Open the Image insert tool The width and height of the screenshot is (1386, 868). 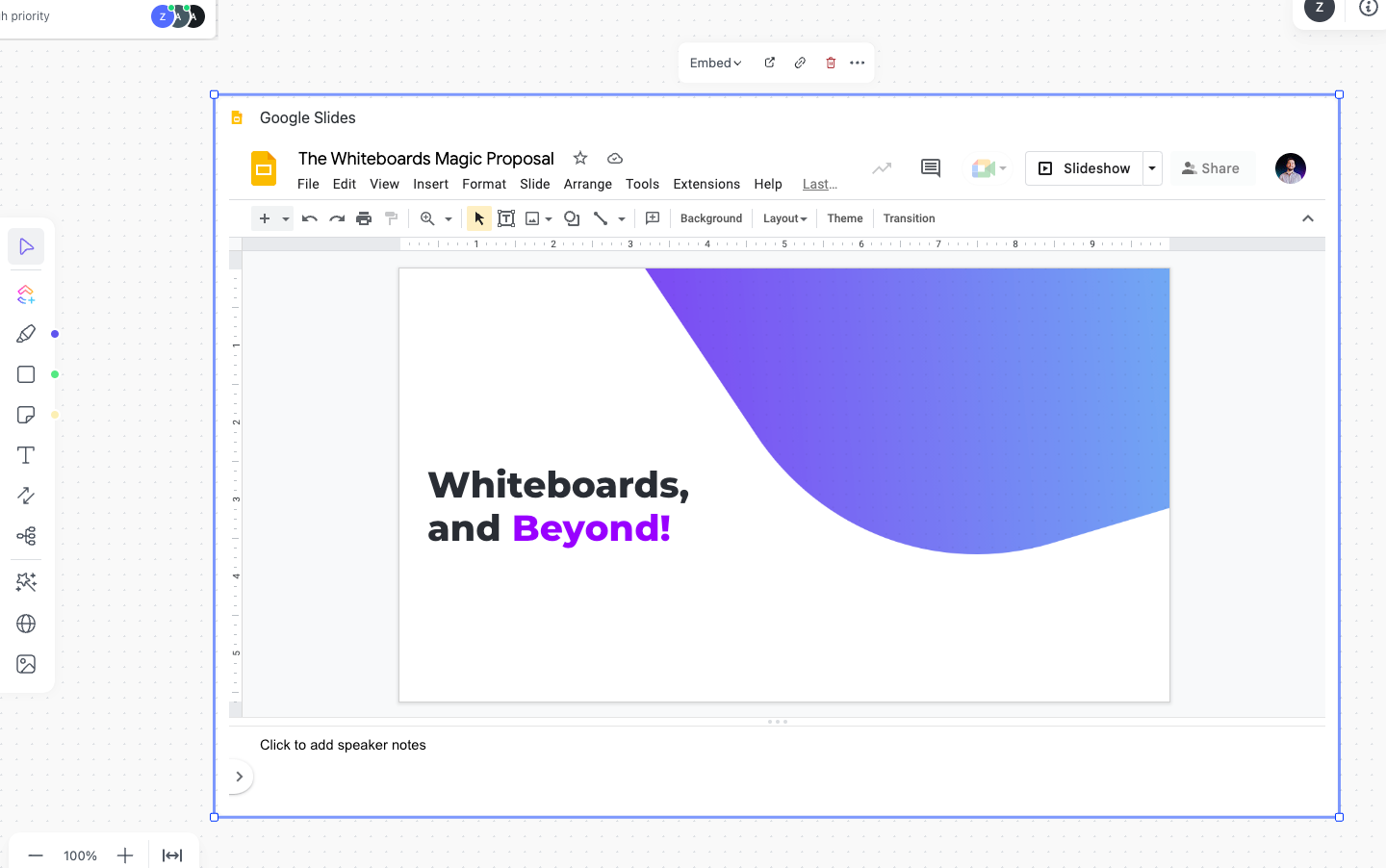coord(26,664)
